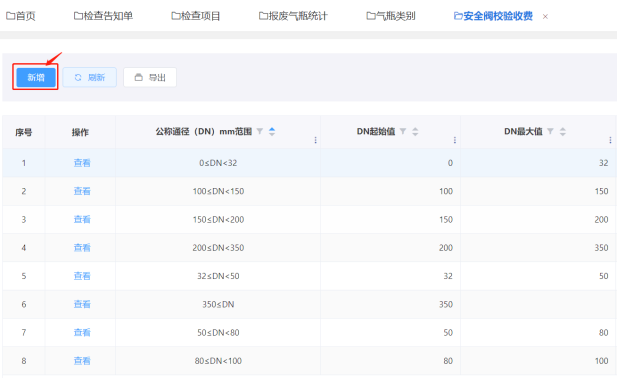Click DN起始值 cell 350 in row 6
Image resolution: width=617 pixels, height=378 pixels.
coord(390,304)
